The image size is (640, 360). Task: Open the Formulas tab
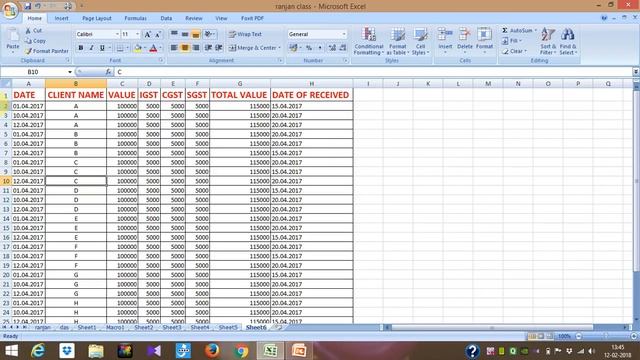click(135, 18)
